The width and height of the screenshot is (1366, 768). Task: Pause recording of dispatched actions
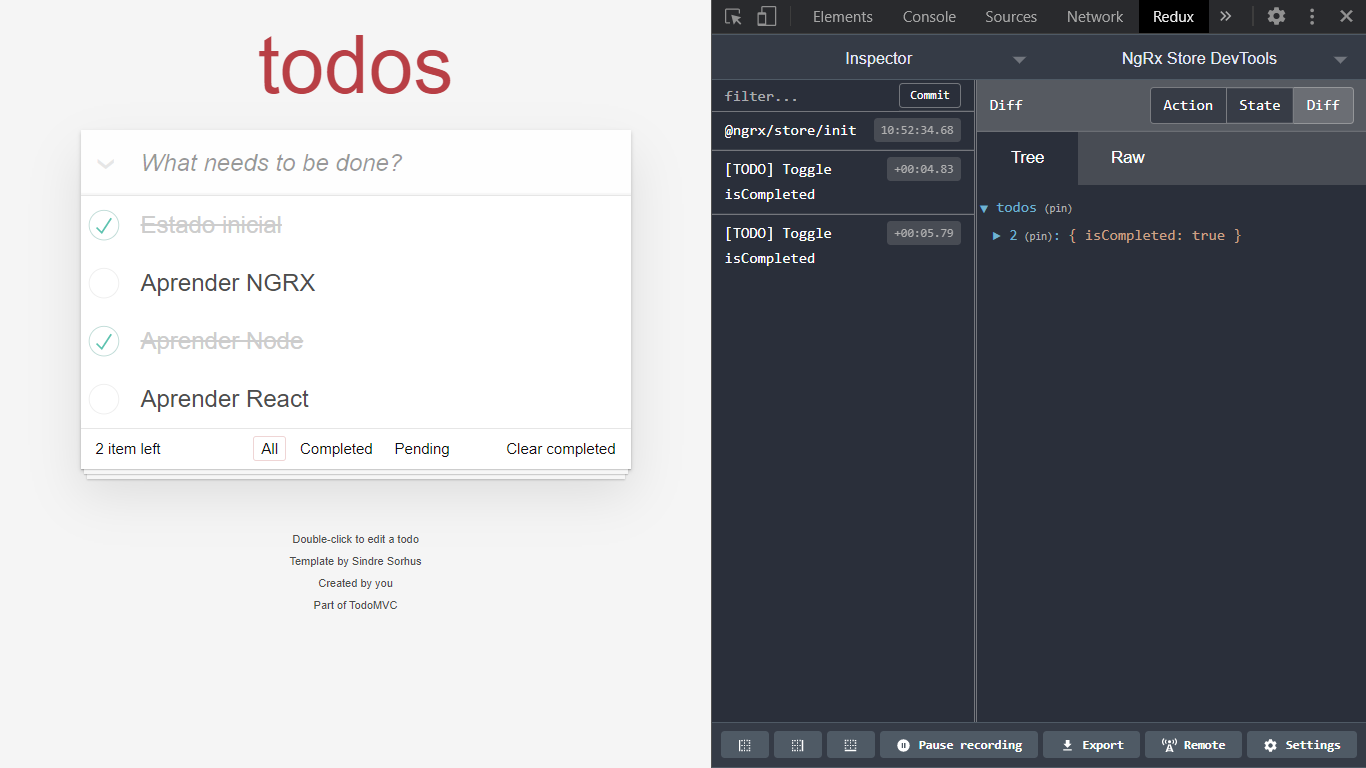(x=957, y=744)
